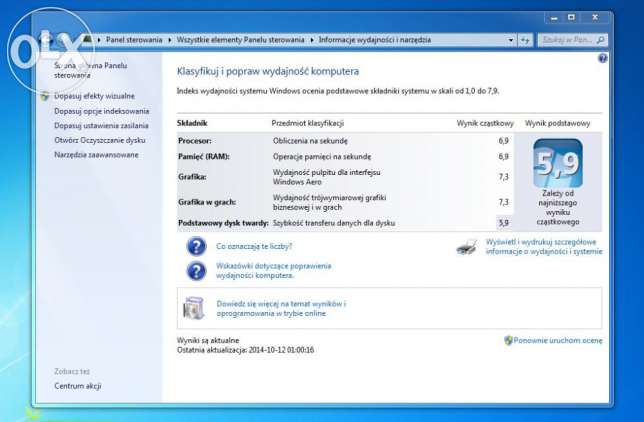Screen dimensions: 644x422
Task: Click 'Co oznaczają te liczby?' link
Action: coord(254,246)
